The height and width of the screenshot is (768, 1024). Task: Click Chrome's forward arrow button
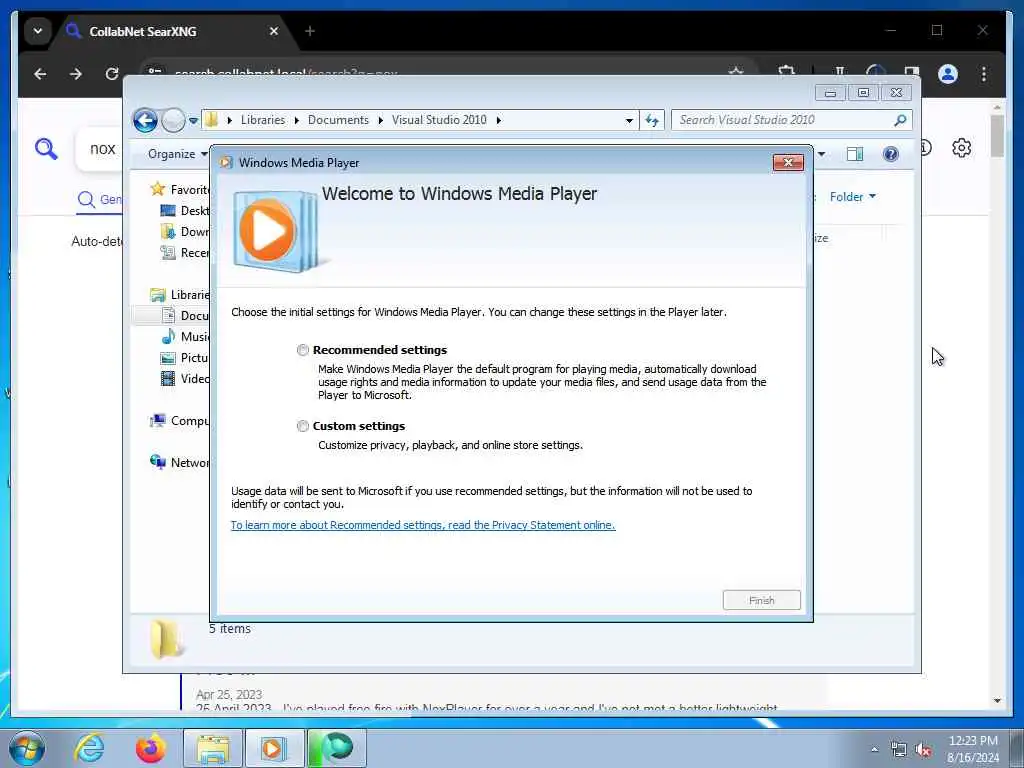[x=76, y=74]
